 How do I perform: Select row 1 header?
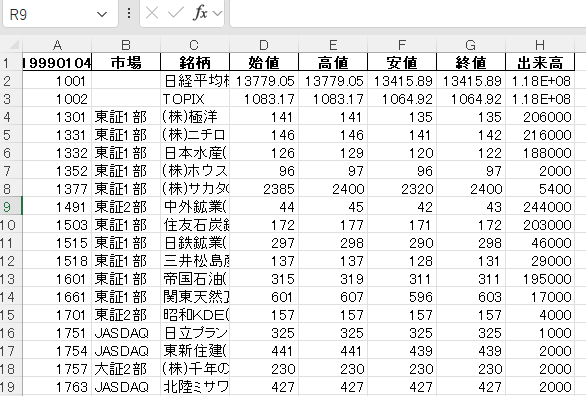point(11,62)
